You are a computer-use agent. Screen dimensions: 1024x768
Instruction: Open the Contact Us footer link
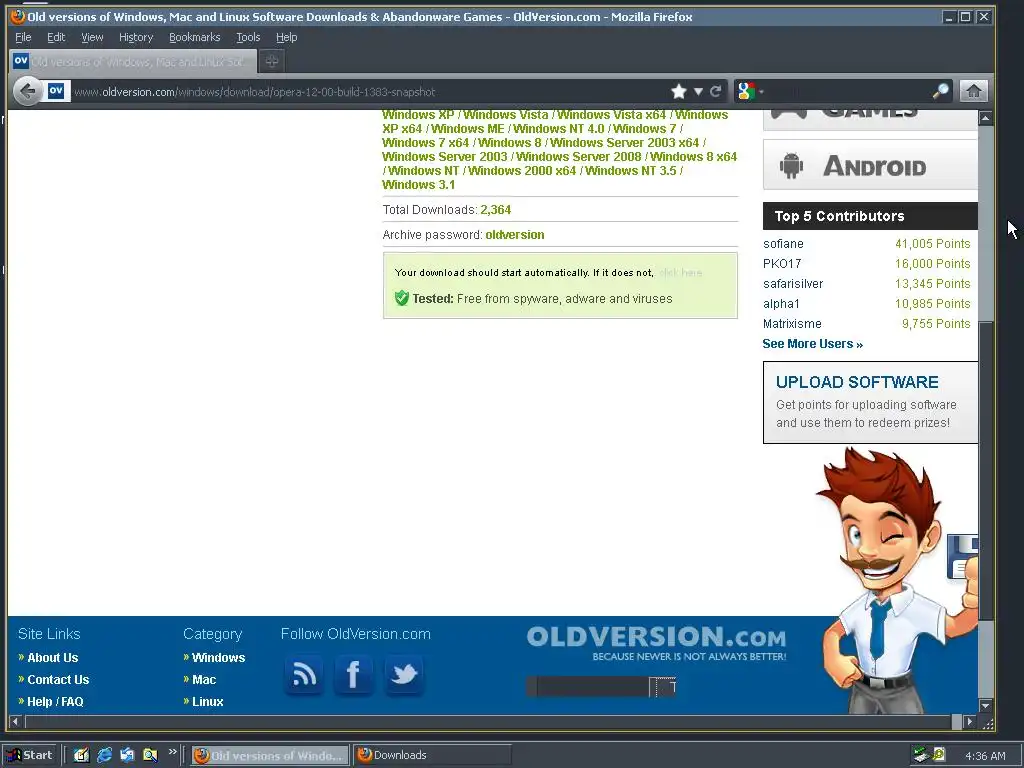click(58, 680)
